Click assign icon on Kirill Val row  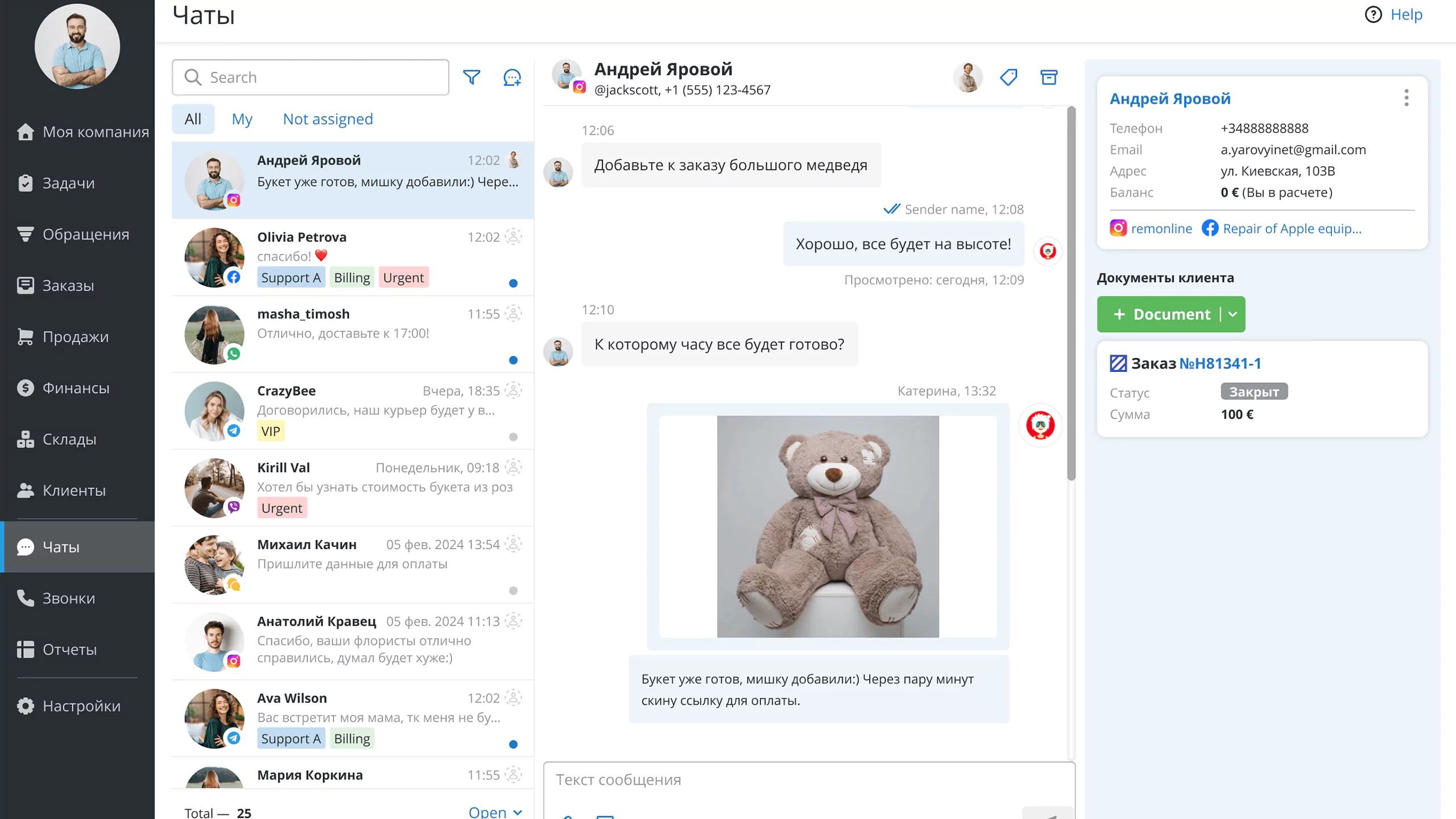(x=514, y=467)
